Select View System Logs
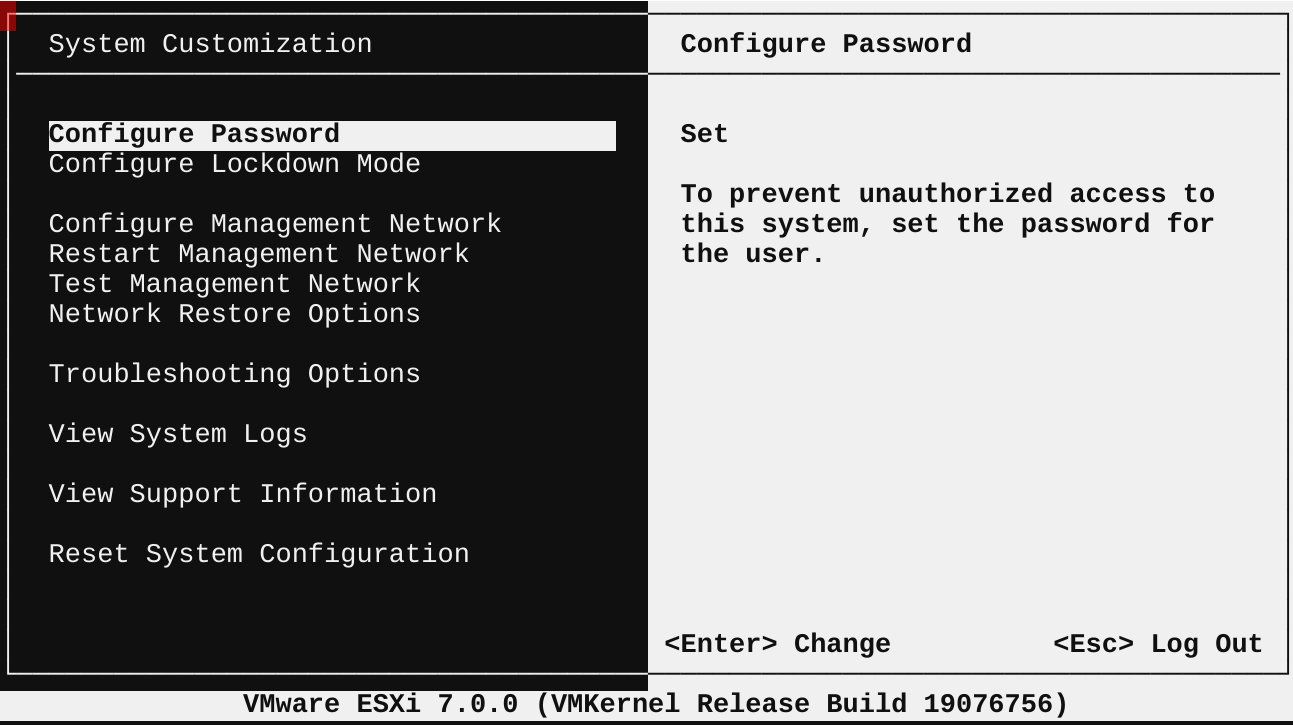1293x725 pixels. tap(178, 435)
